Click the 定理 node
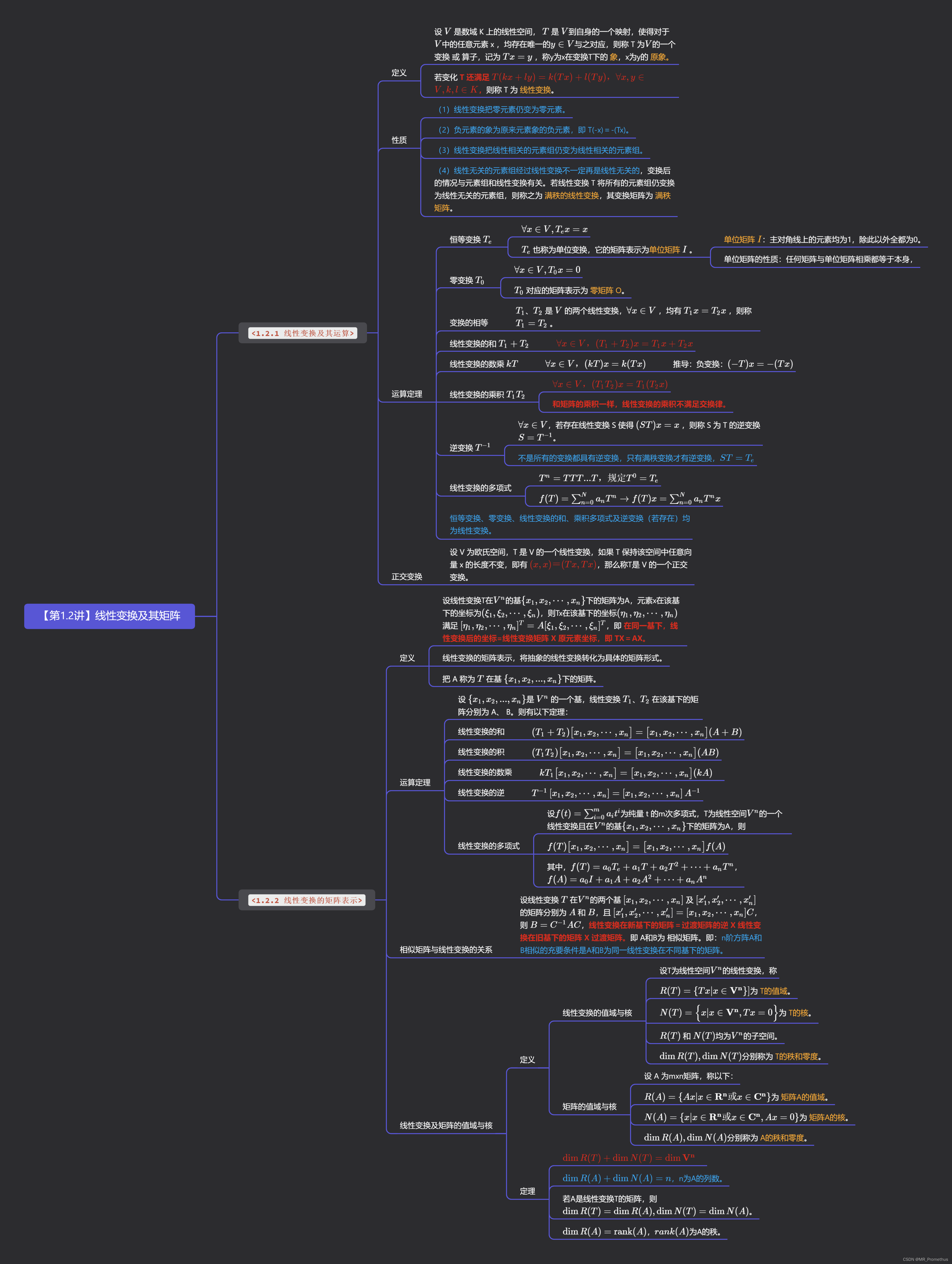952x1264 pixels. click(x=527, y=1191)
